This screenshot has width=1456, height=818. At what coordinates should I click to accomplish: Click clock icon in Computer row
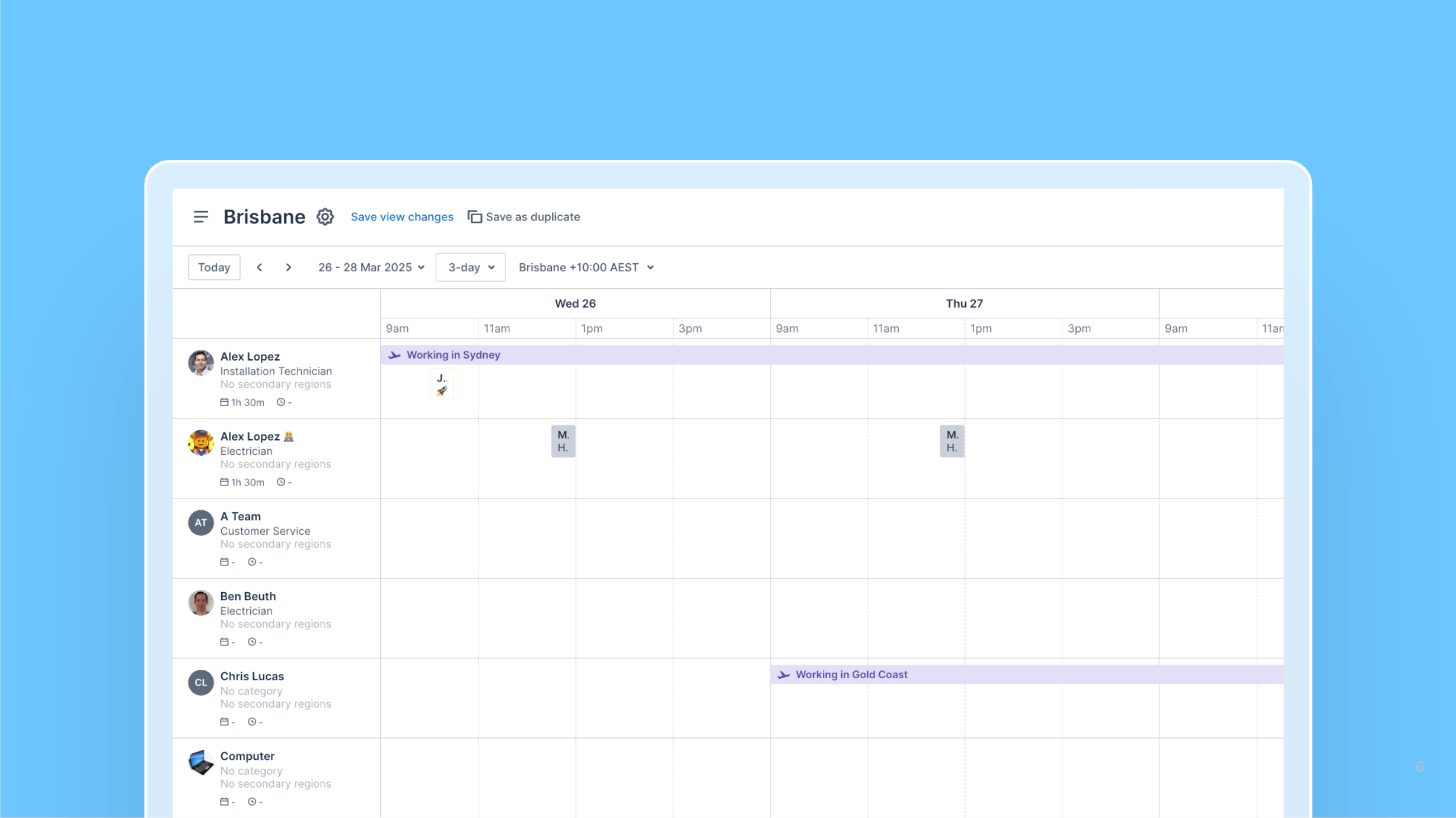(x=252, y=802)
